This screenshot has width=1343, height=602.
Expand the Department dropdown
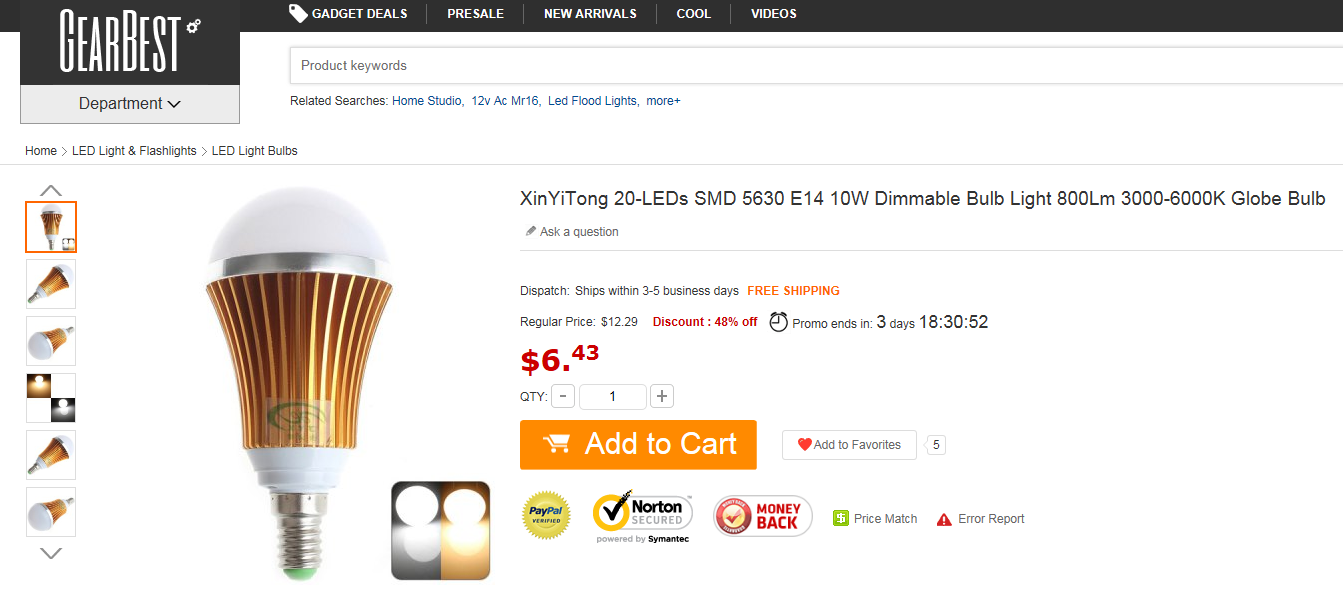click(x=130, y=104)
